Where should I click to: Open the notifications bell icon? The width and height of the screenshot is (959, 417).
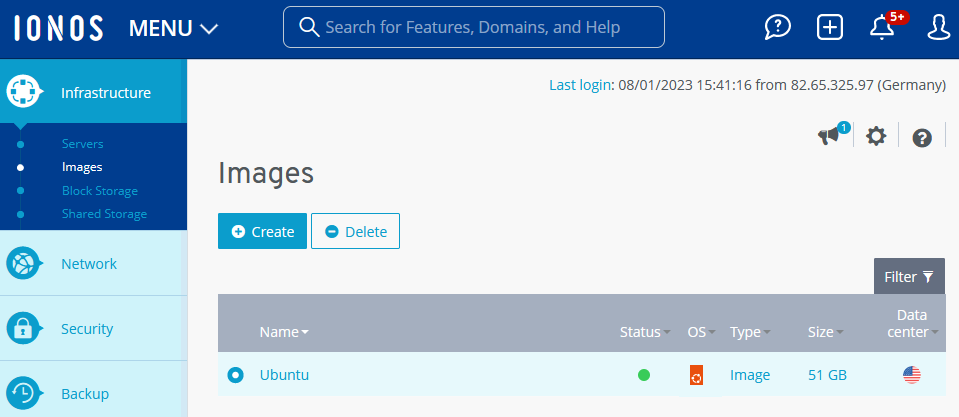[x=882, y=27]
